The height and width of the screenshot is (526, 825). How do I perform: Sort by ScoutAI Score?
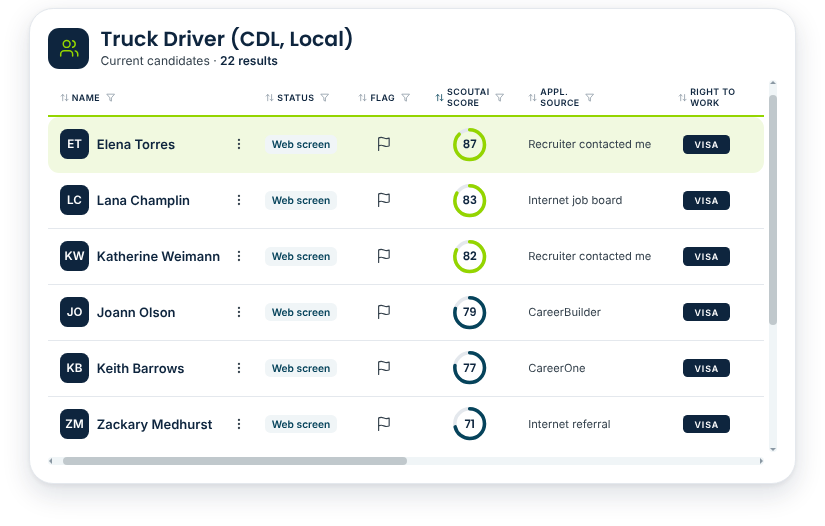(439, 98)
